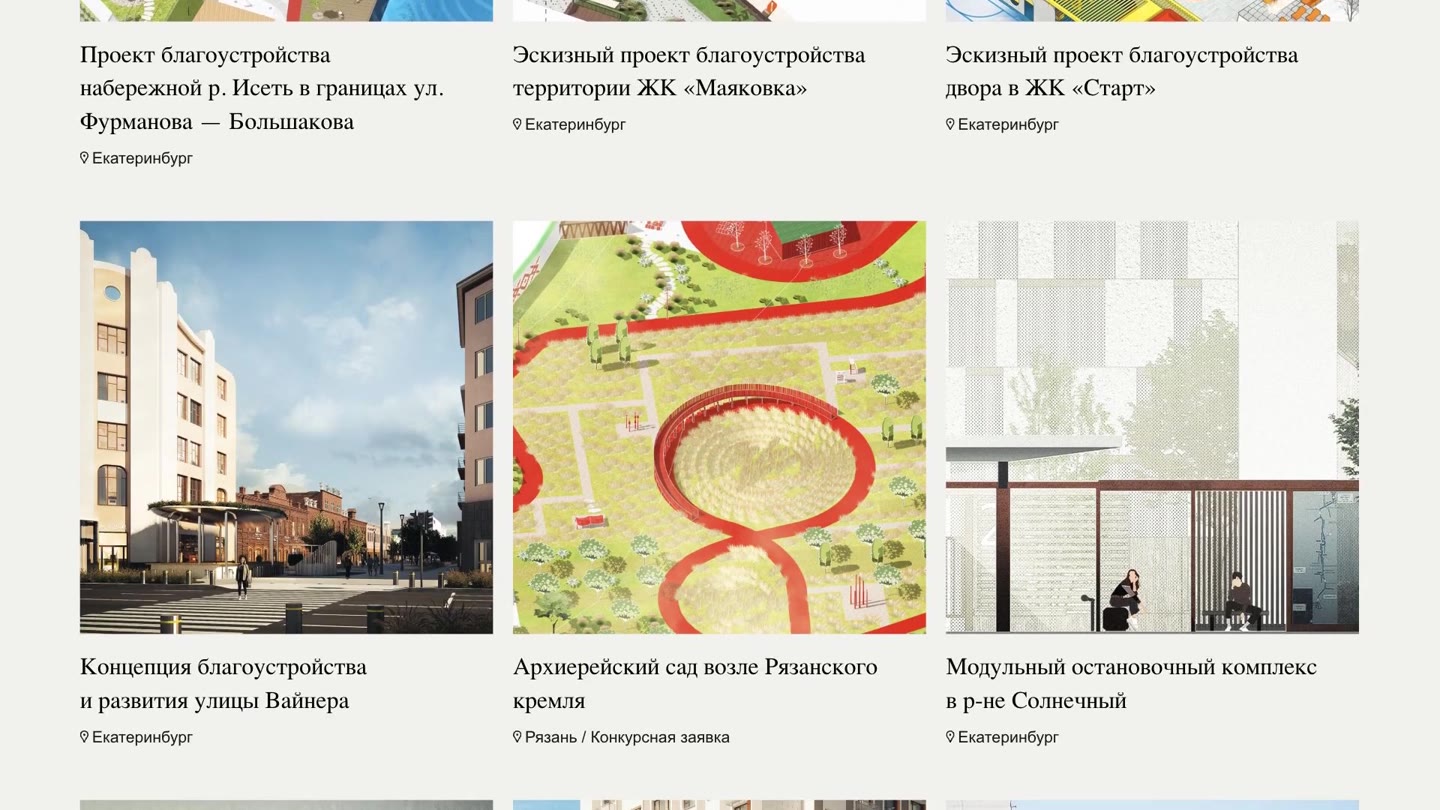This screenshot has height=810, width=1440.
Task: Click Екатеринбург text under the embankment project
Action: pos(142,158)
